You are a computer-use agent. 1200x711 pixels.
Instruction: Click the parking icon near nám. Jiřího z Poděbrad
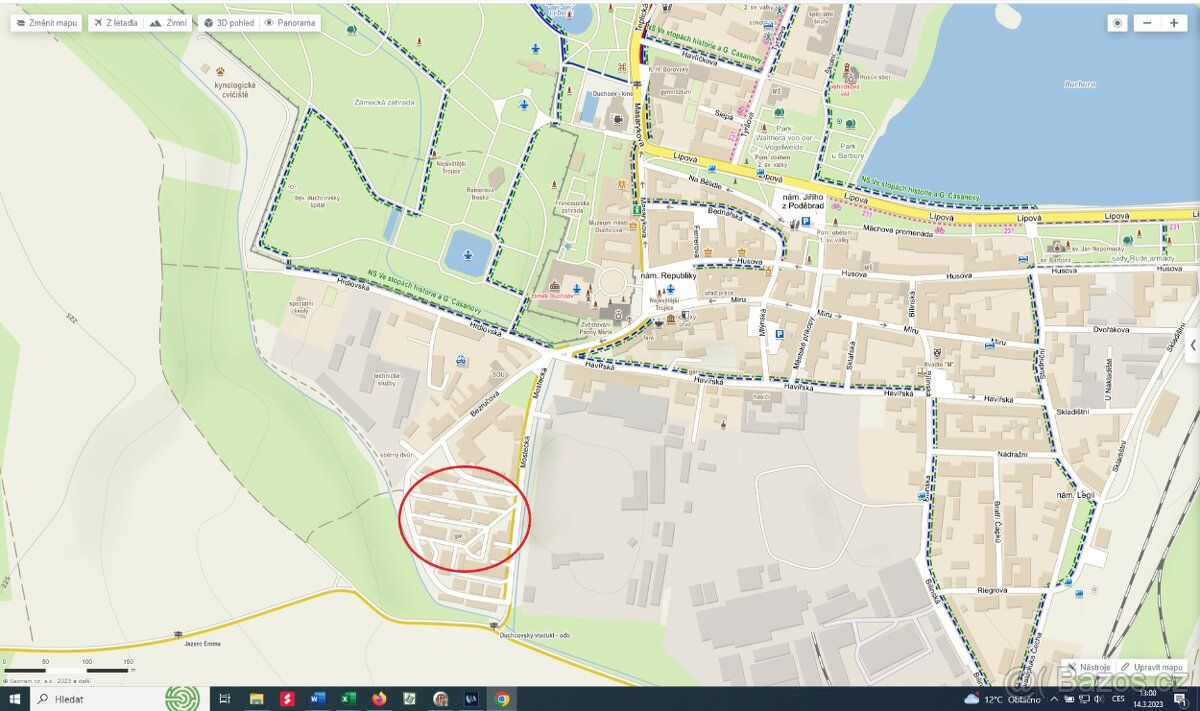tap(806, 222)
